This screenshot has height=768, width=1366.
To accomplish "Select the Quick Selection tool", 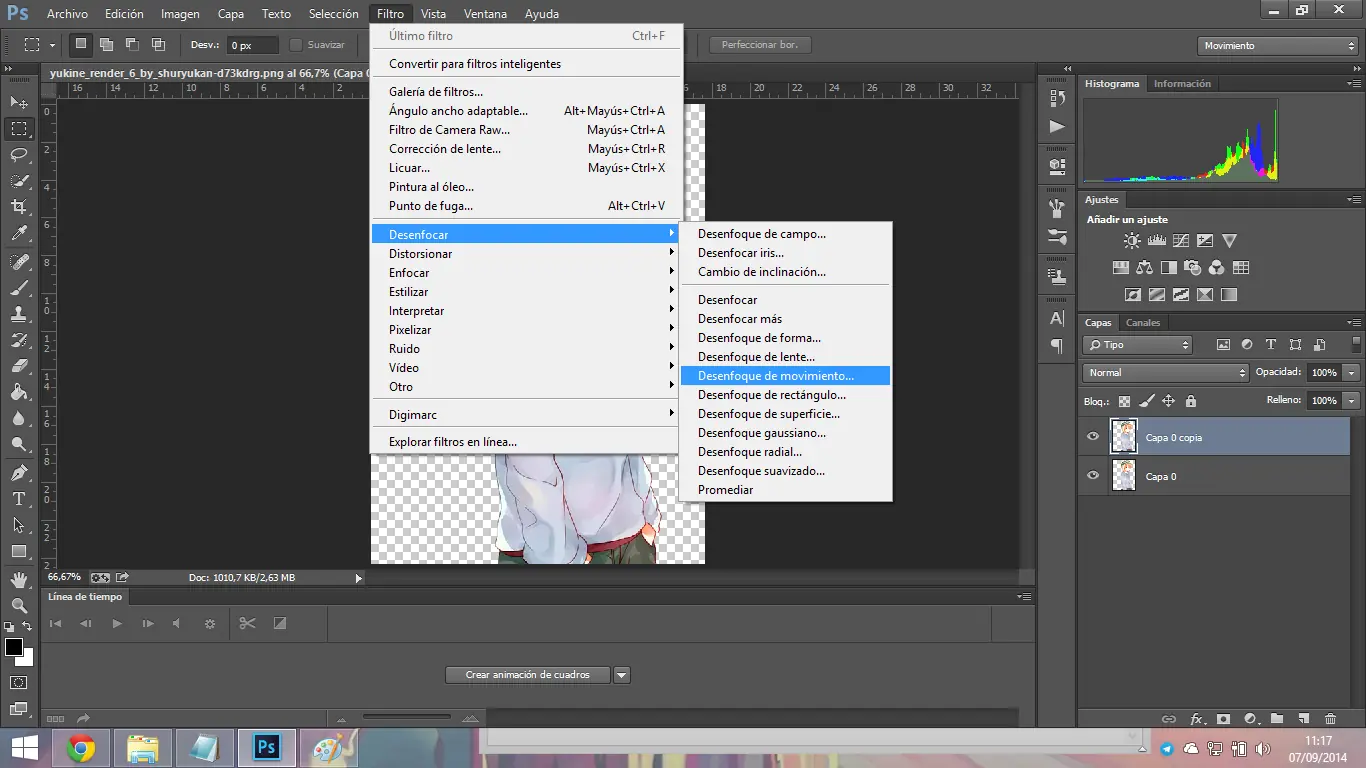I will pyautogui.click(x=19, y=180).
